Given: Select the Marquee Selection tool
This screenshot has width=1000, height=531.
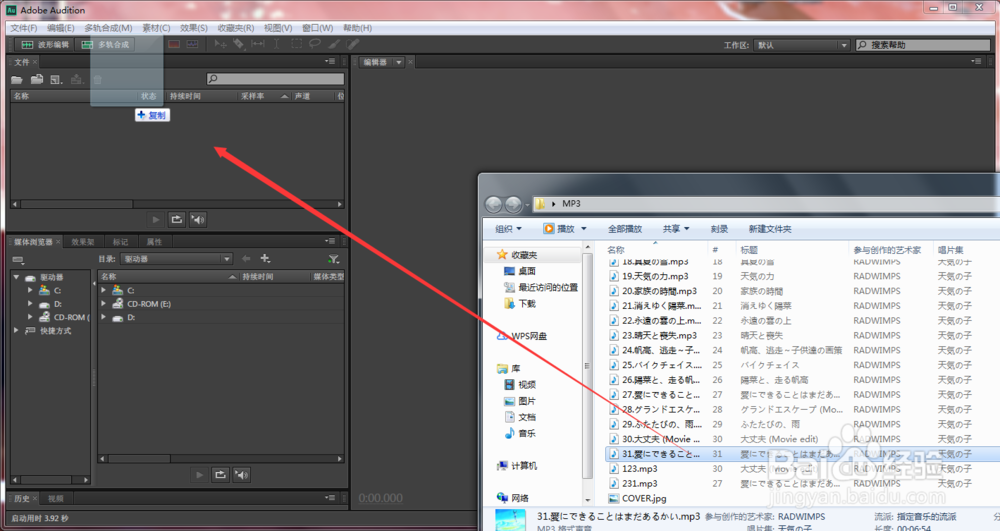Looking at the screenshot, I should point(297,44).
